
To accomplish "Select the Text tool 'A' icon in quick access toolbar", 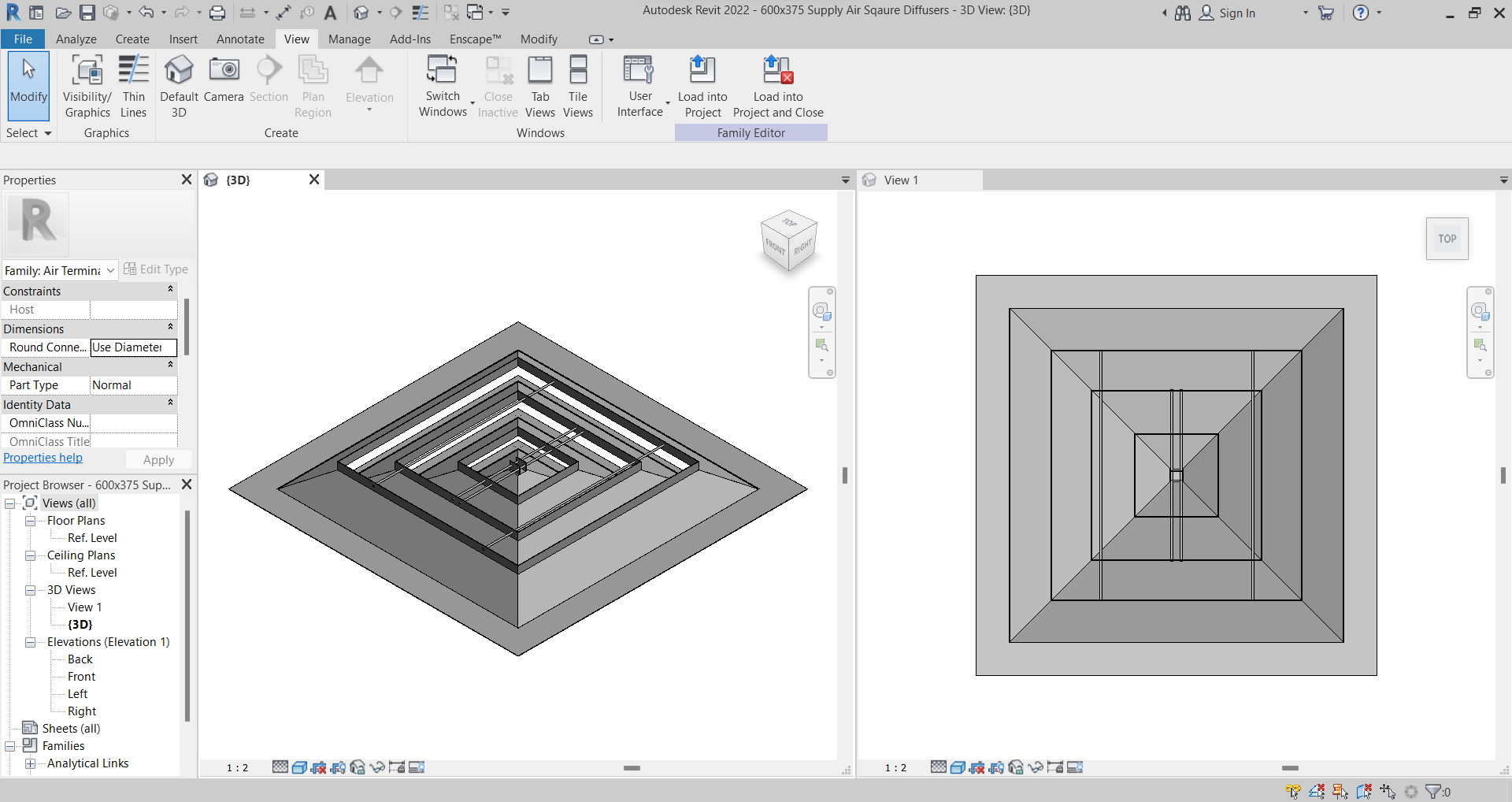I will (331, 13).
